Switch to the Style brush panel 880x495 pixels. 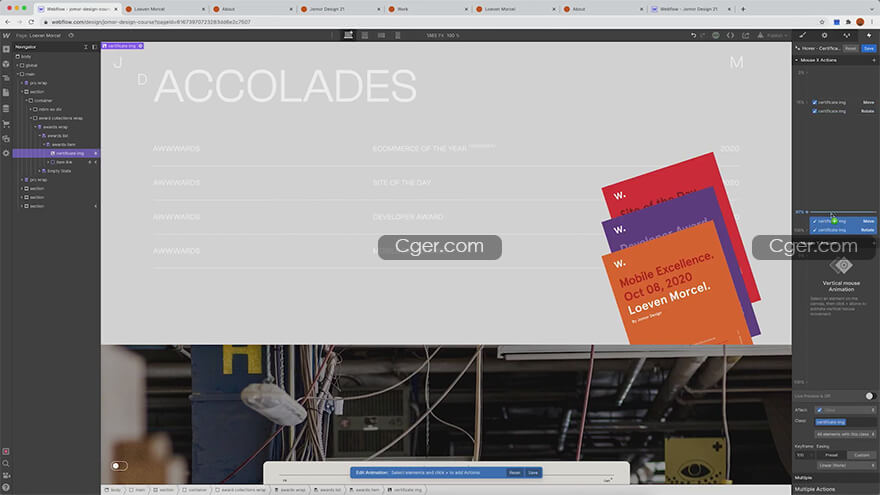pyautogui.click(x=803, y=35)
